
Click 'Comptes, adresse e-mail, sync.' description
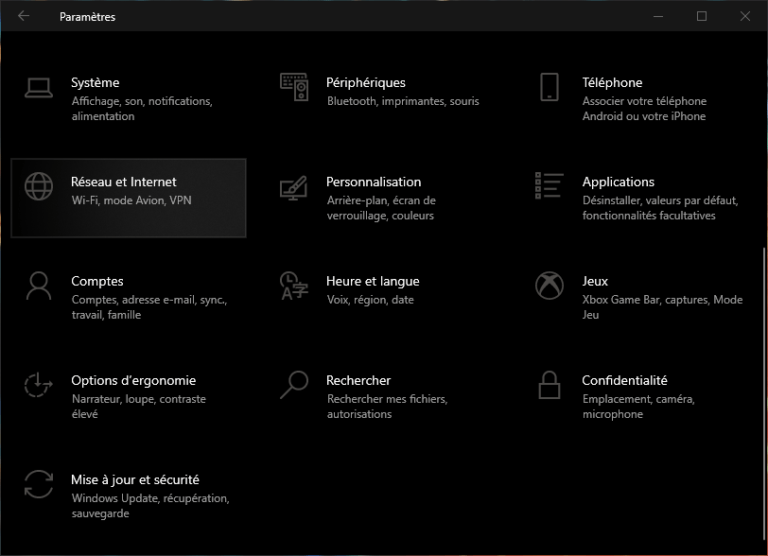(149, 307)
